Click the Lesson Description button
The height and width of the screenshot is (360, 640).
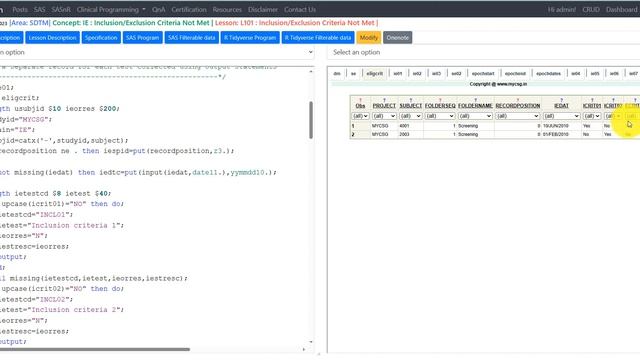tap(52, 38)
